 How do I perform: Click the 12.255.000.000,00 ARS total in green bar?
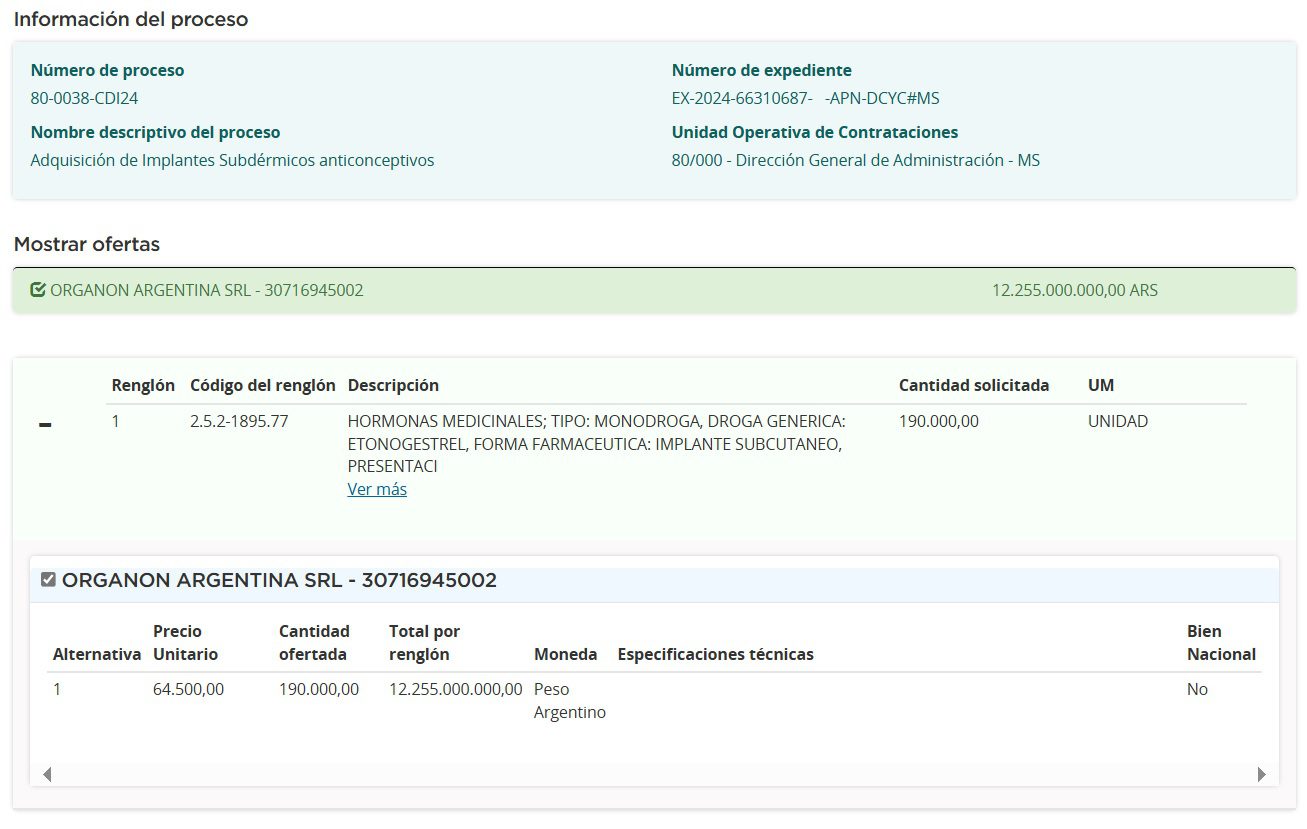[x=1074, y=290]
